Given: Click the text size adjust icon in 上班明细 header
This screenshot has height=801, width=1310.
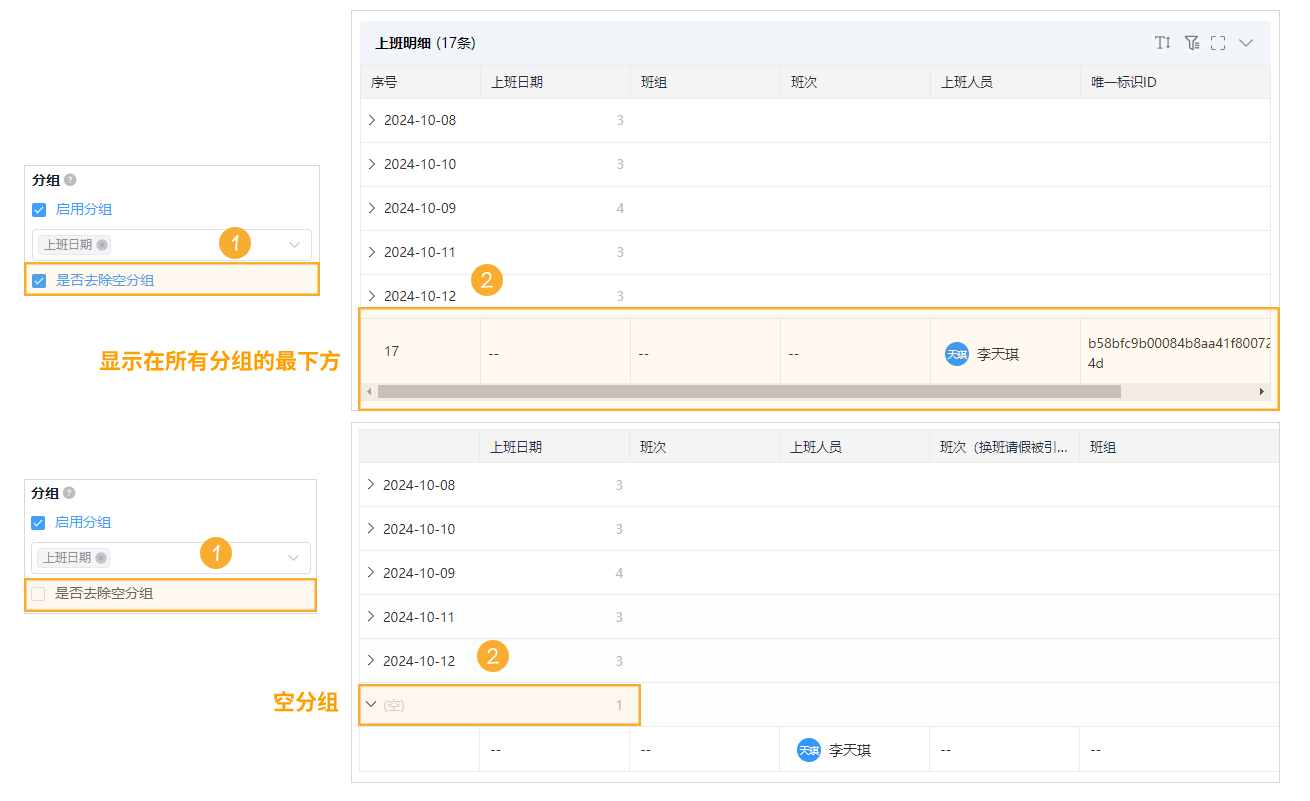Looking at the screenshot, I should click(x=1162, y=43).
